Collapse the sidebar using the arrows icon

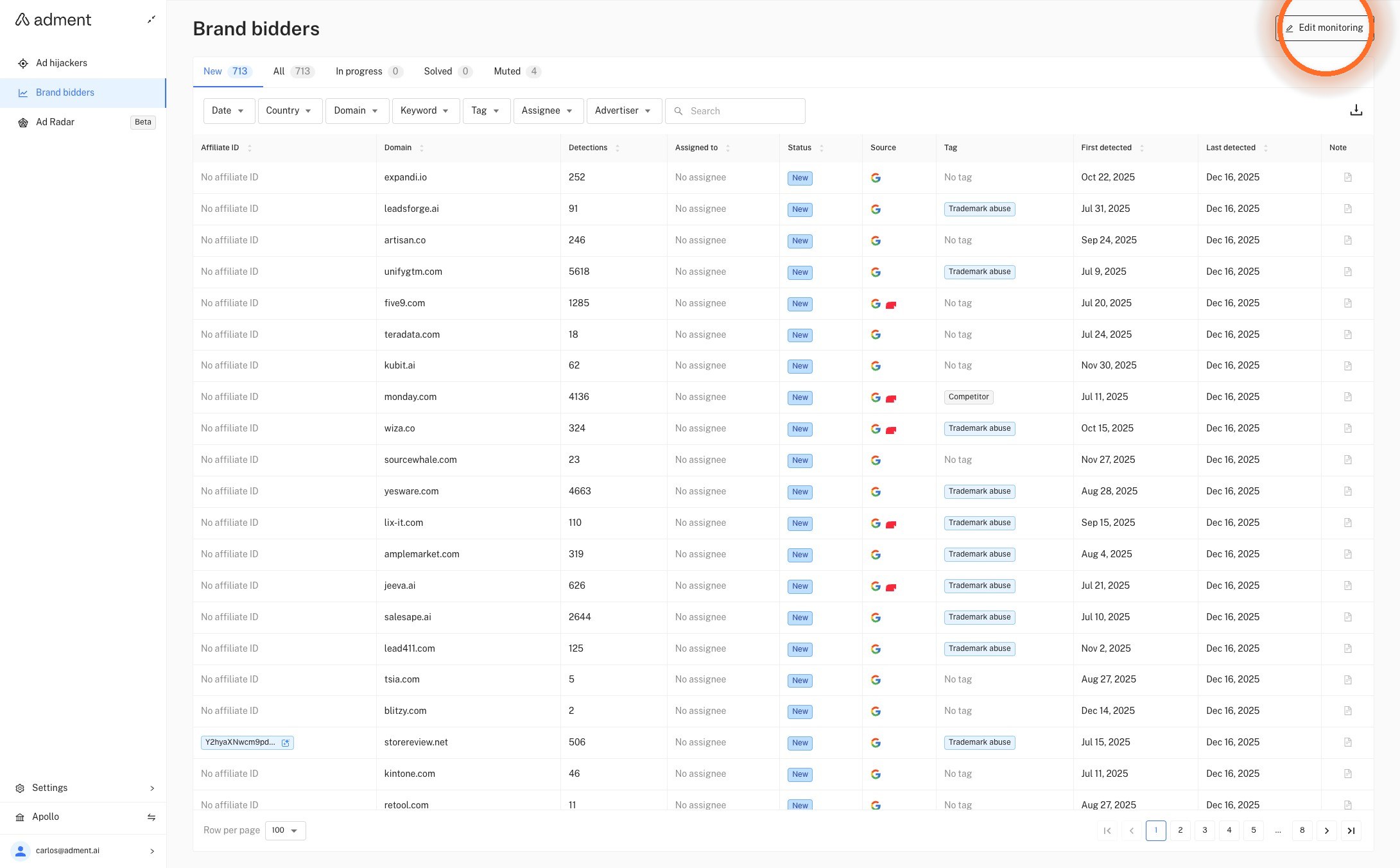[x=151, y=20]
